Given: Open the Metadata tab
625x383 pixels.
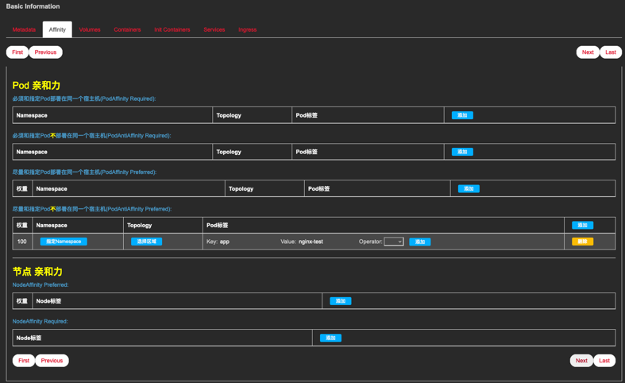Looking at the screenshot, I should [24, 30].
